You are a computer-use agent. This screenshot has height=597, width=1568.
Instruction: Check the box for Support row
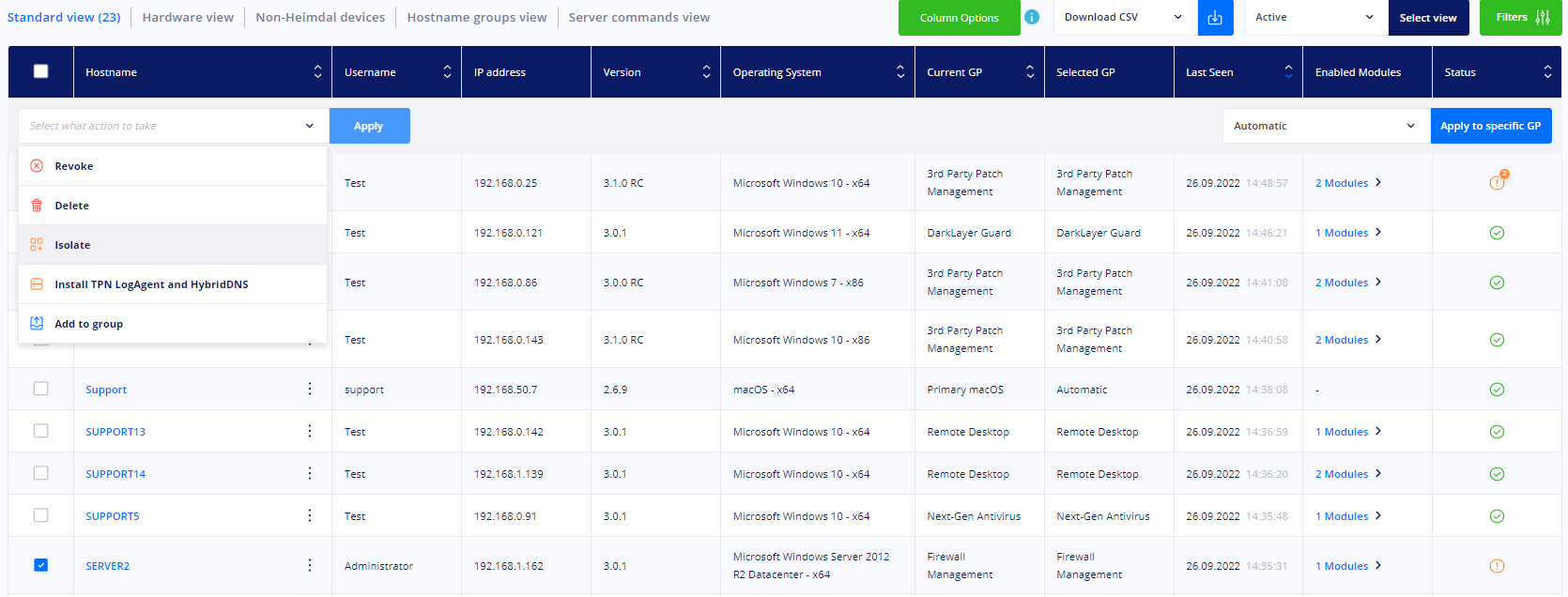[x=40, y=389]
